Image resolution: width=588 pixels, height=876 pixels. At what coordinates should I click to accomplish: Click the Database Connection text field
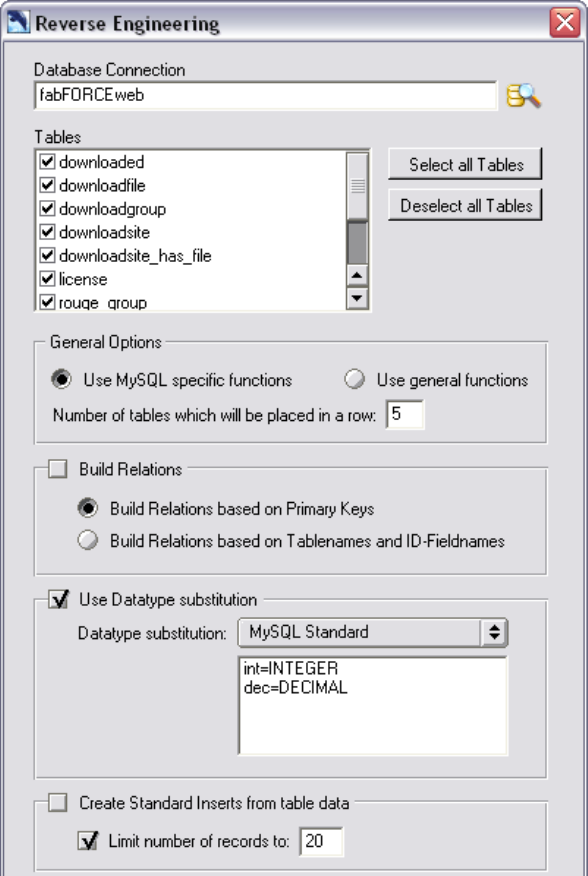(265, 96)
